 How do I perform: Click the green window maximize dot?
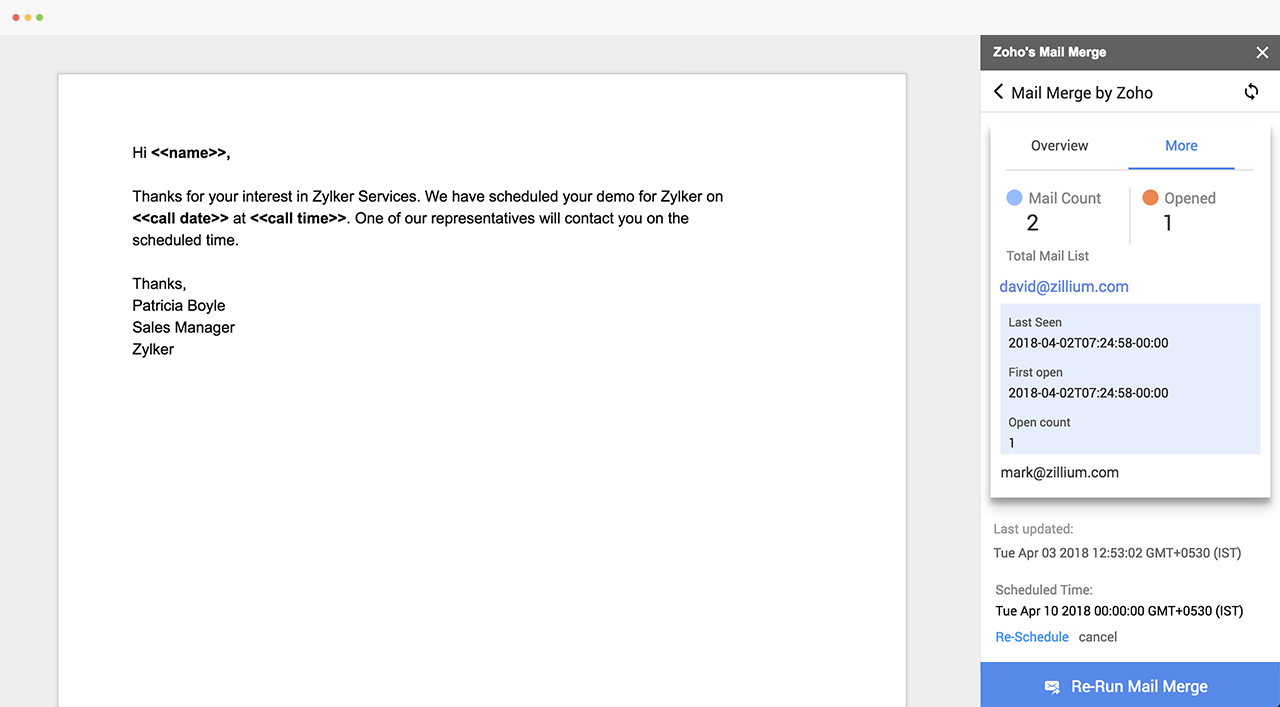(40, 18)
